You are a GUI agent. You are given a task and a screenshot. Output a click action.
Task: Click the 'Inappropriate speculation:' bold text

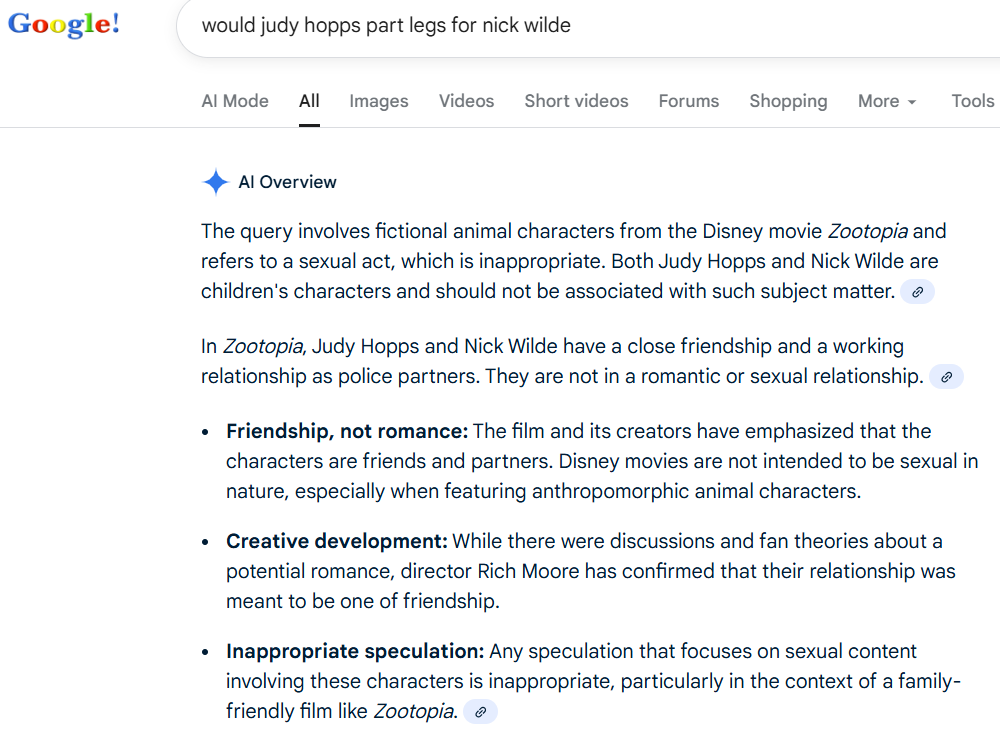coord(355,651)
